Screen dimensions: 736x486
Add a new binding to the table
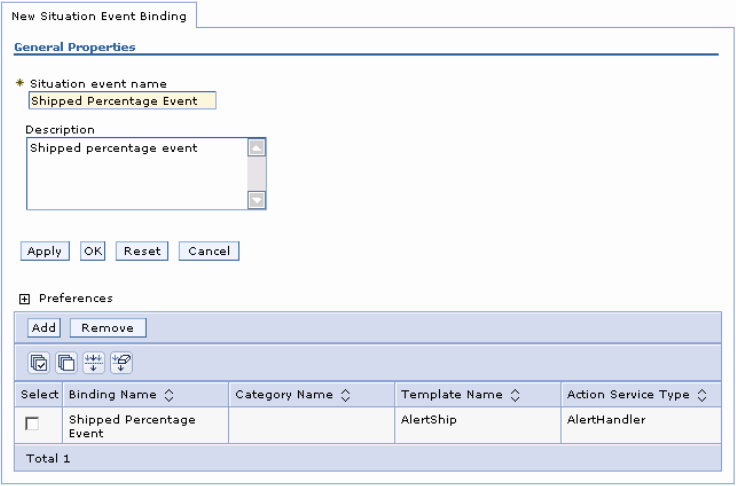(x=44, y=328)
